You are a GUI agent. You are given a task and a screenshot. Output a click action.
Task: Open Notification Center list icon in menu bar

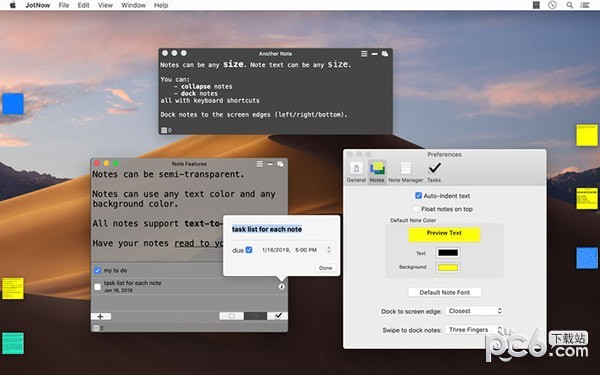pos(585,5)
